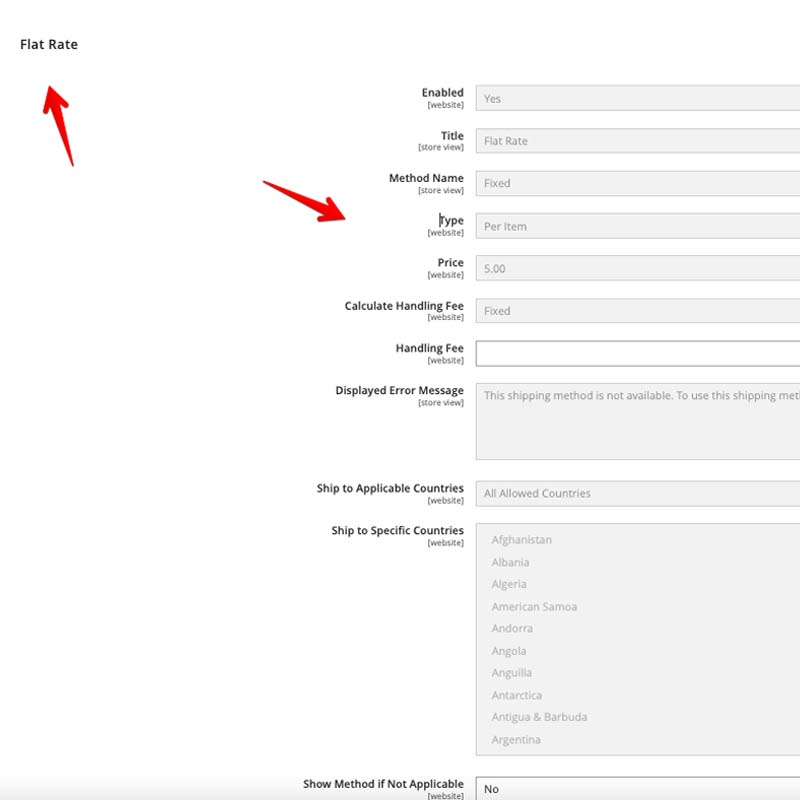The image size is (800, 800).
Task: Open the Type dropdown showing Per Item
Action: pyautogui.click(x=637, y=226)
